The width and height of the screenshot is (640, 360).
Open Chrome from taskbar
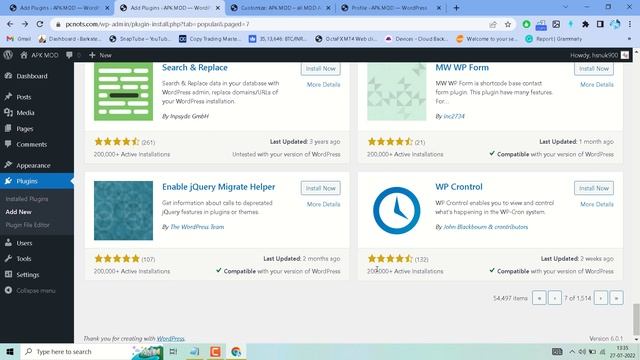(x=236, y=351)
